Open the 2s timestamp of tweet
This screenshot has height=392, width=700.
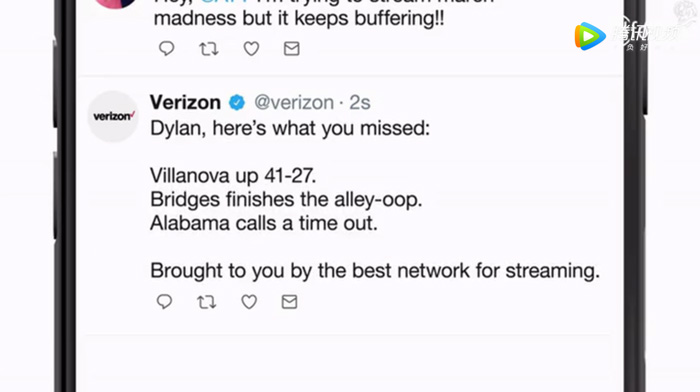[x=360, y=103]
